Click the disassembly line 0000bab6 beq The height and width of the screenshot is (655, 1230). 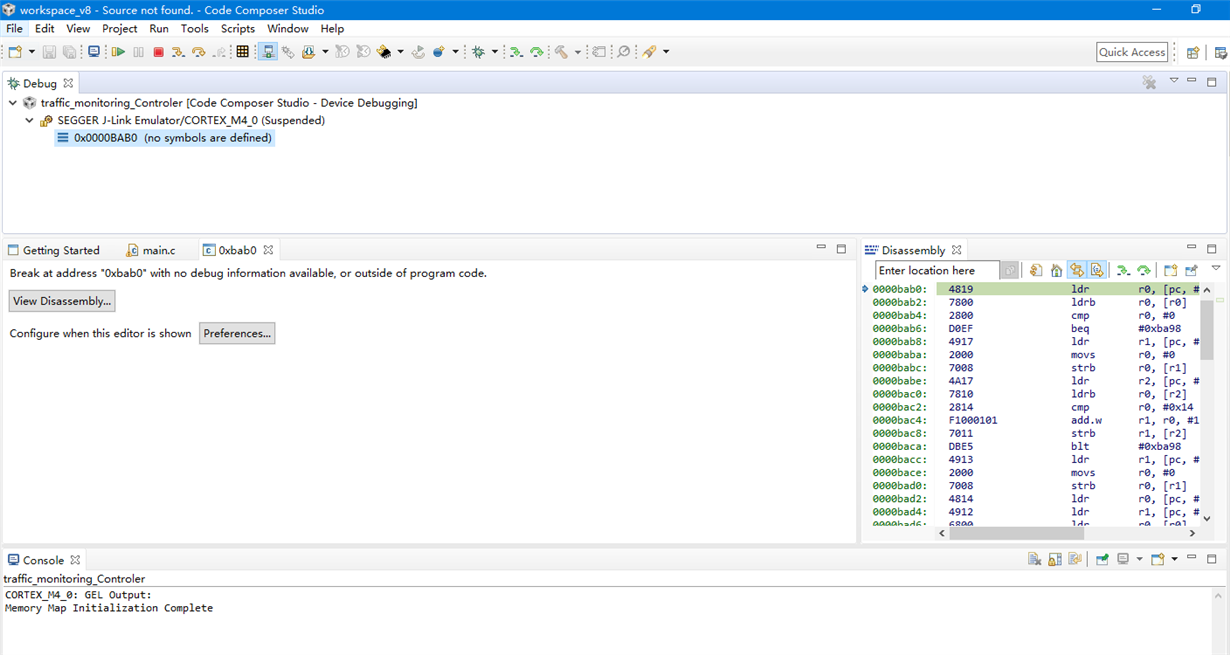click(1035, 329)
